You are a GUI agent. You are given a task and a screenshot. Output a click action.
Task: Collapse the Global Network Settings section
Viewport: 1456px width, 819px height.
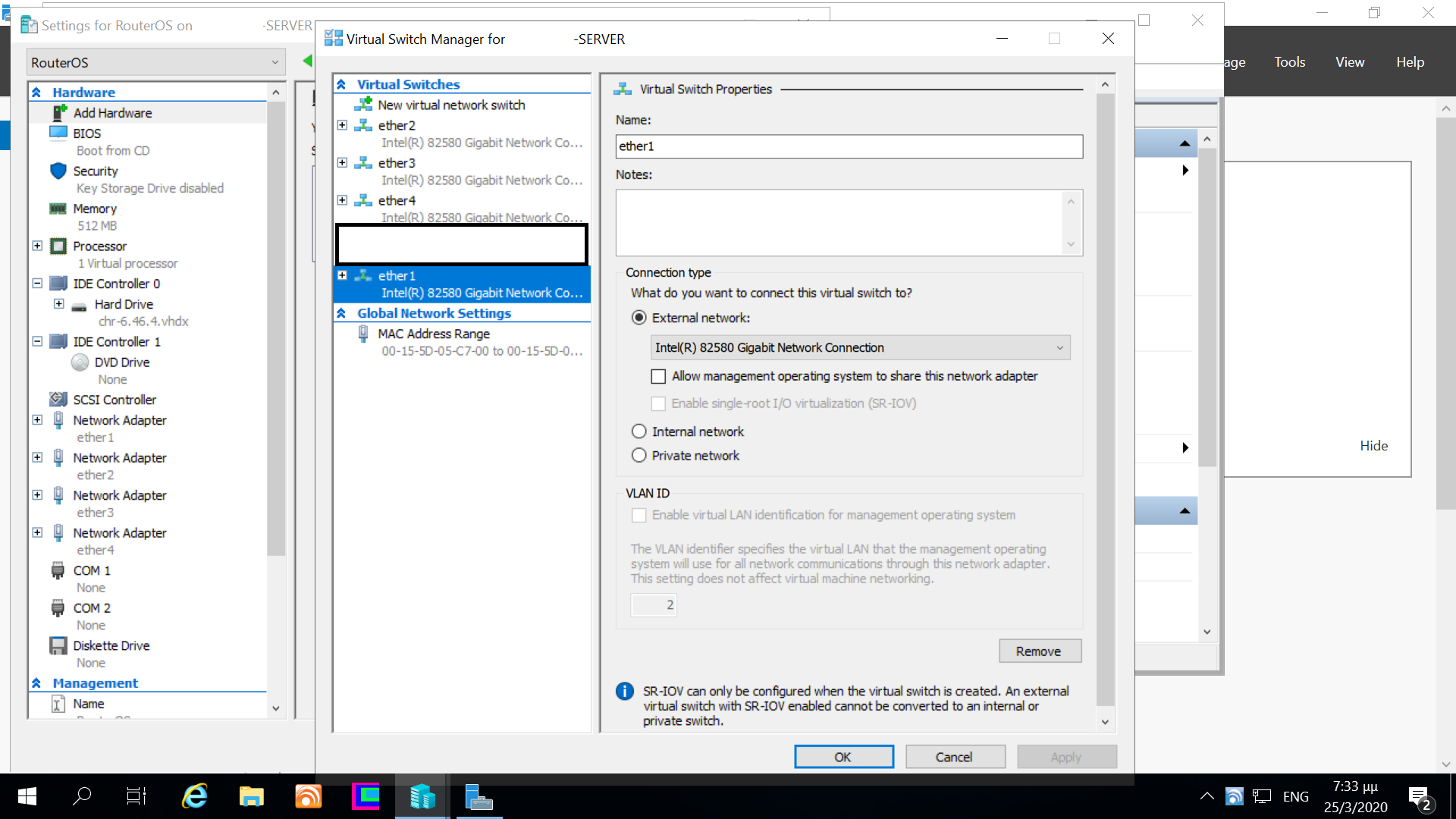pos(342,313)
